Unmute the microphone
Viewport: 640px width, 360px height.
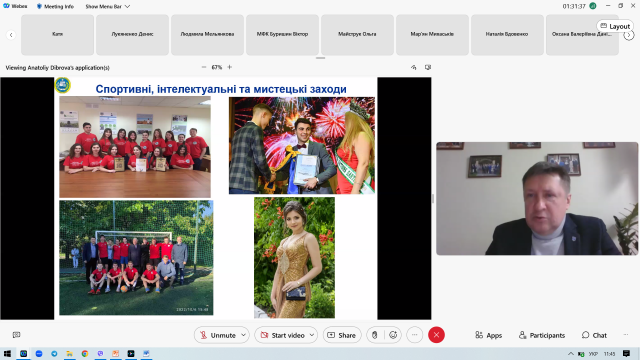point(218,335)
